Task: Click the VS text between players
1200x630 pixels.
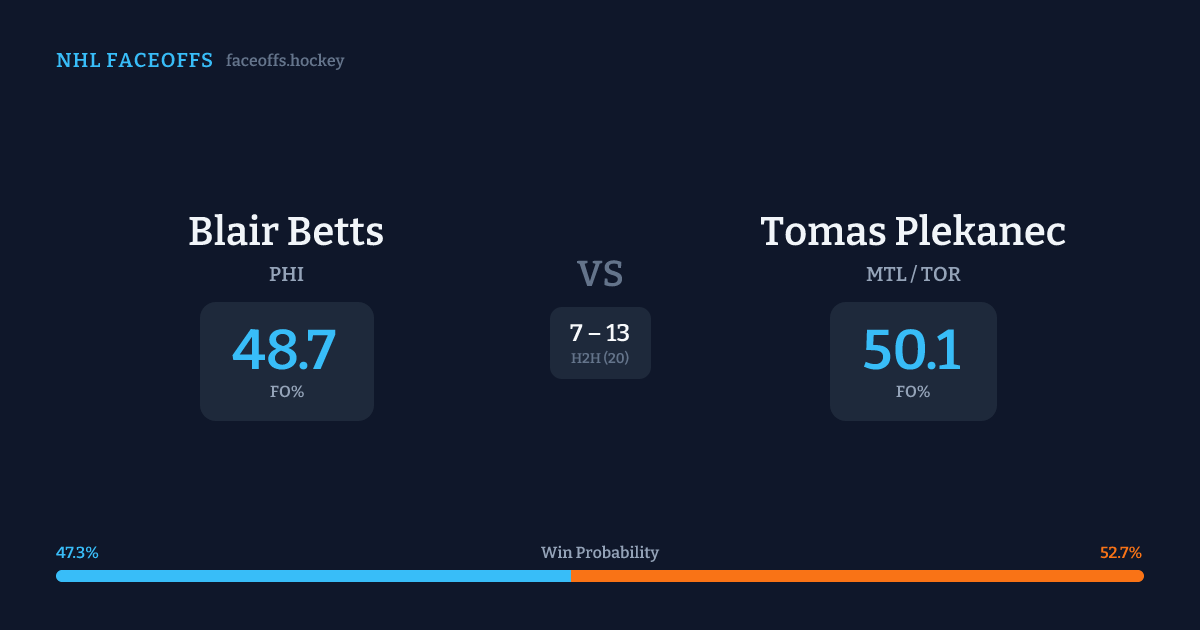Action: tap(600, 273)
